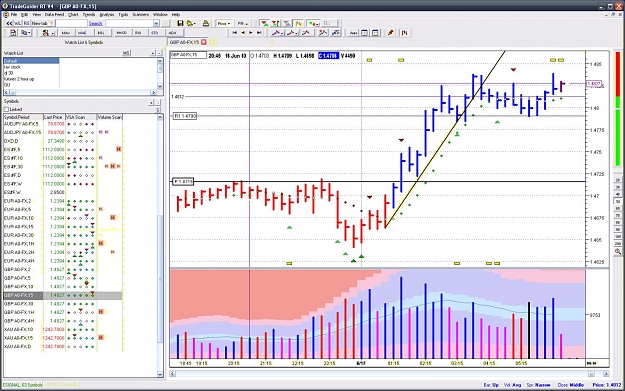625x391 pixels.
Task: Click the chart horizontal scrollbar left arrow
Action: click(173, 374)
